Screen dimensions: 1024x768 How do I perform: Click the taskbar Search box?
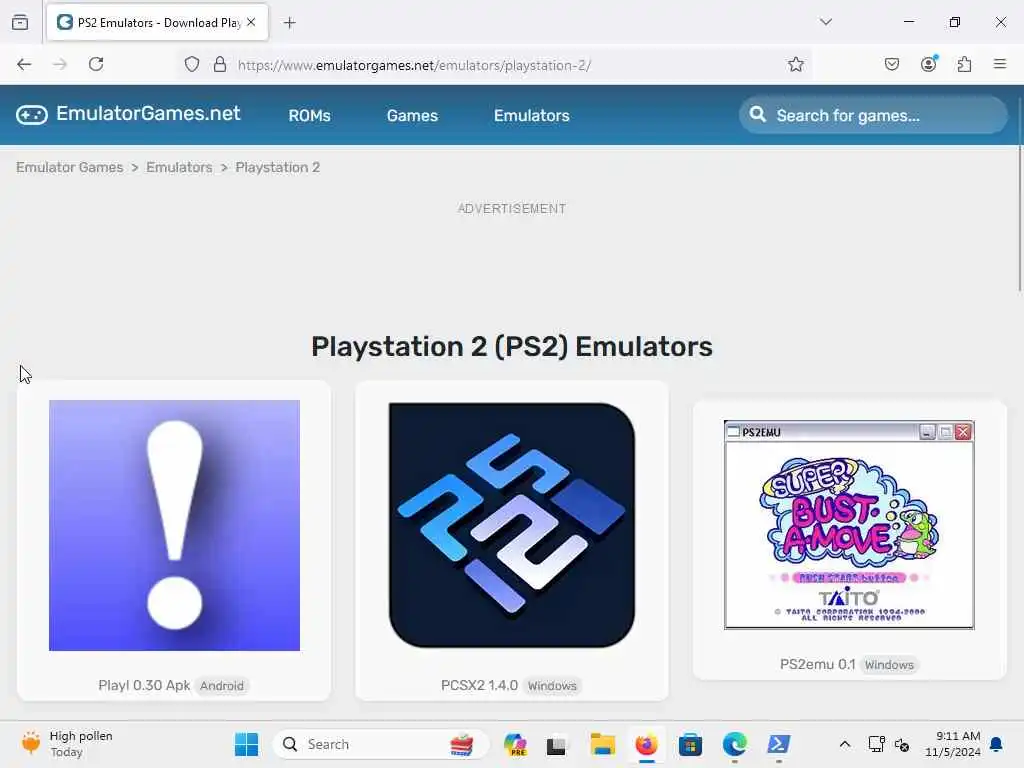point(381,744)
